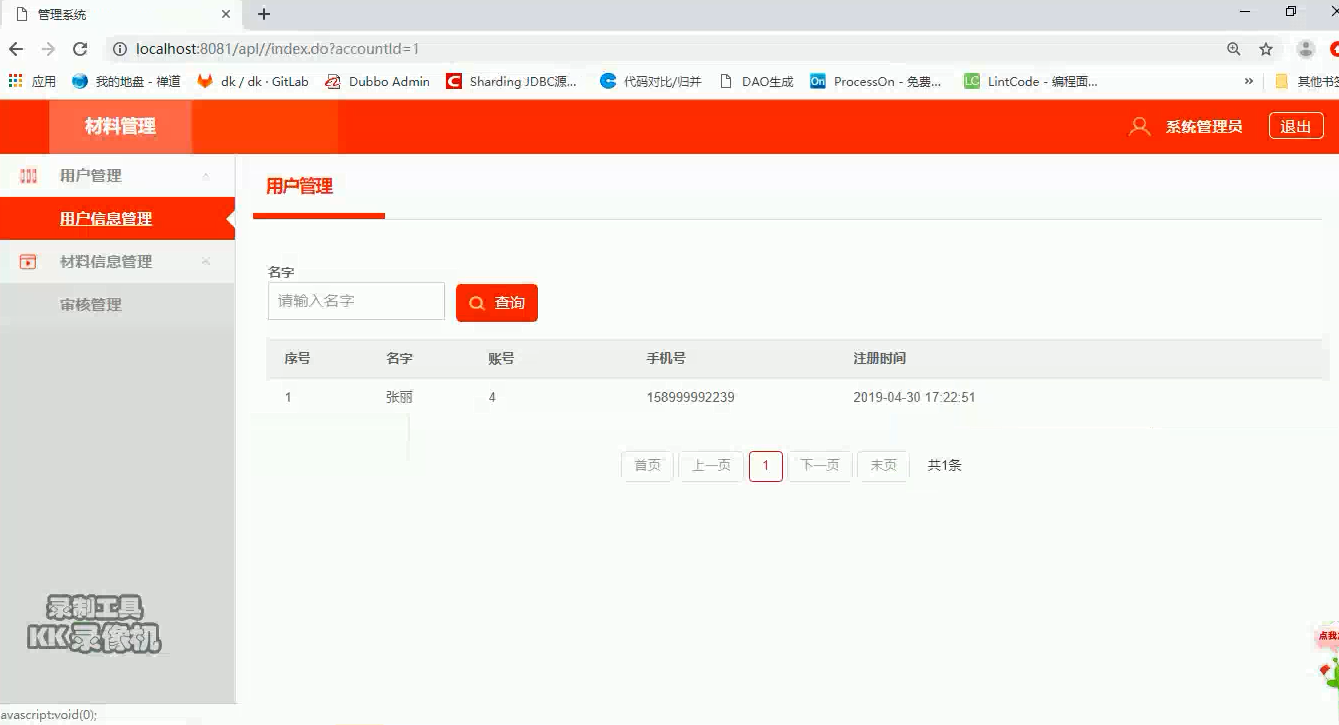Show more bookmarks via double chevron

click(x=1248, y=81)
